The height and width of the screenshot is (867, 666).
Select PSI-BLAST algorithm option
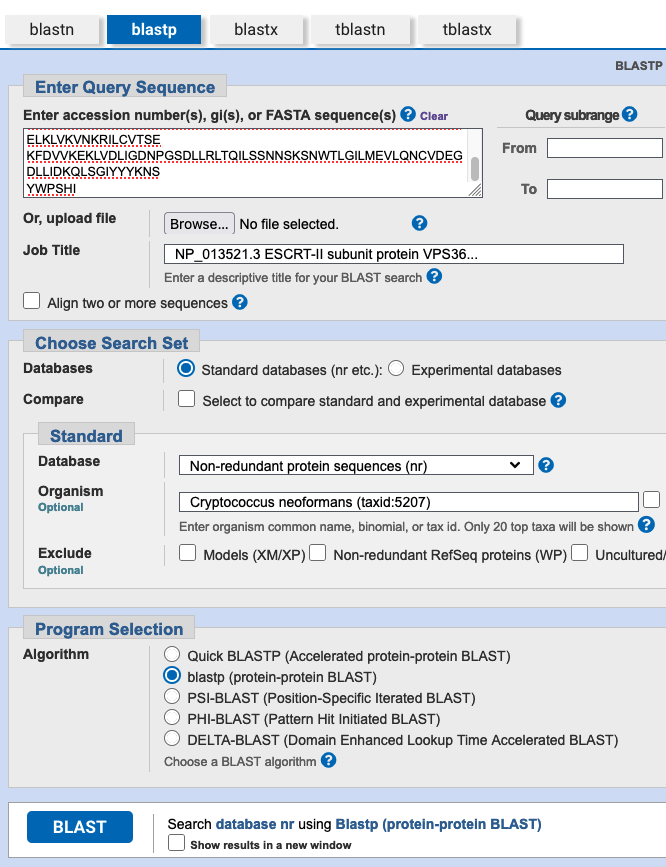(172, 696)
